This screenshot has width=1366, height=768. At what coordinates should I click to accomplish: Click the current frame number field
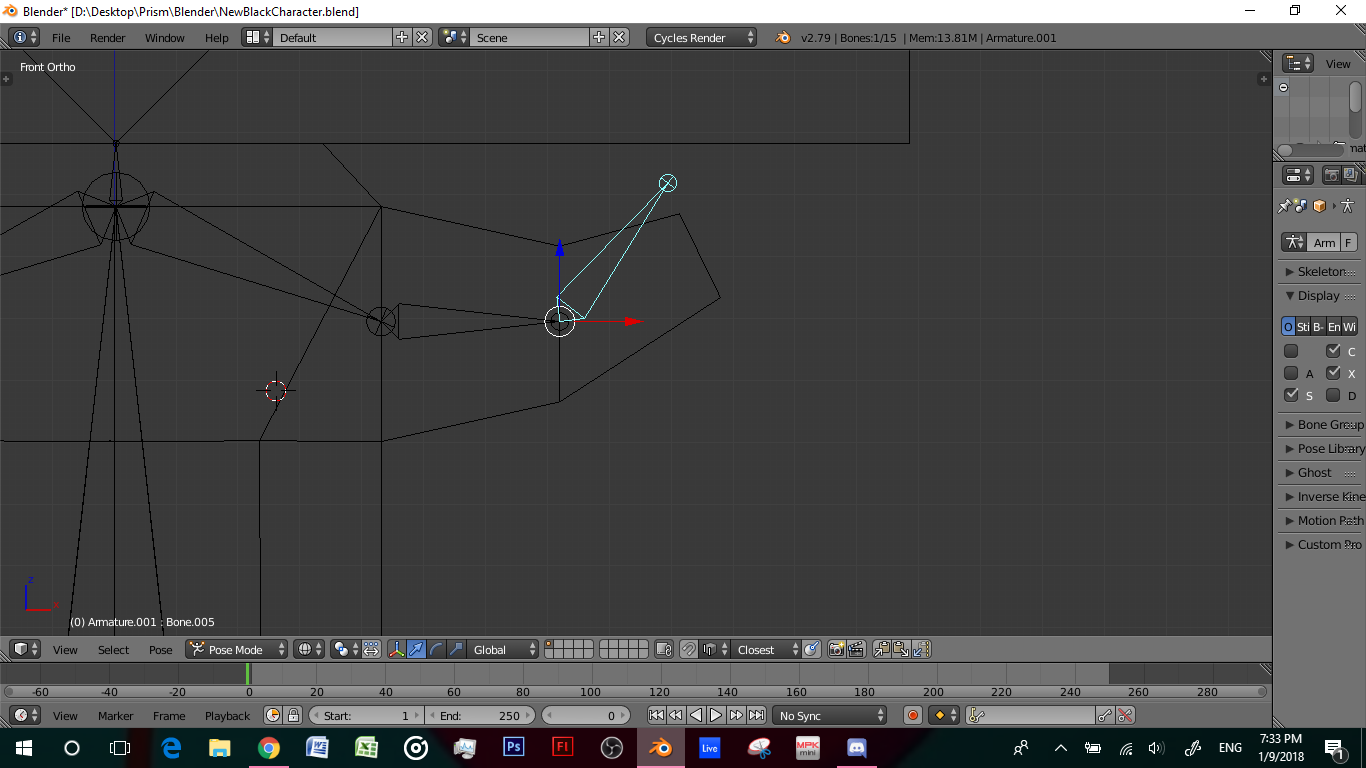(x=586, y=715)
